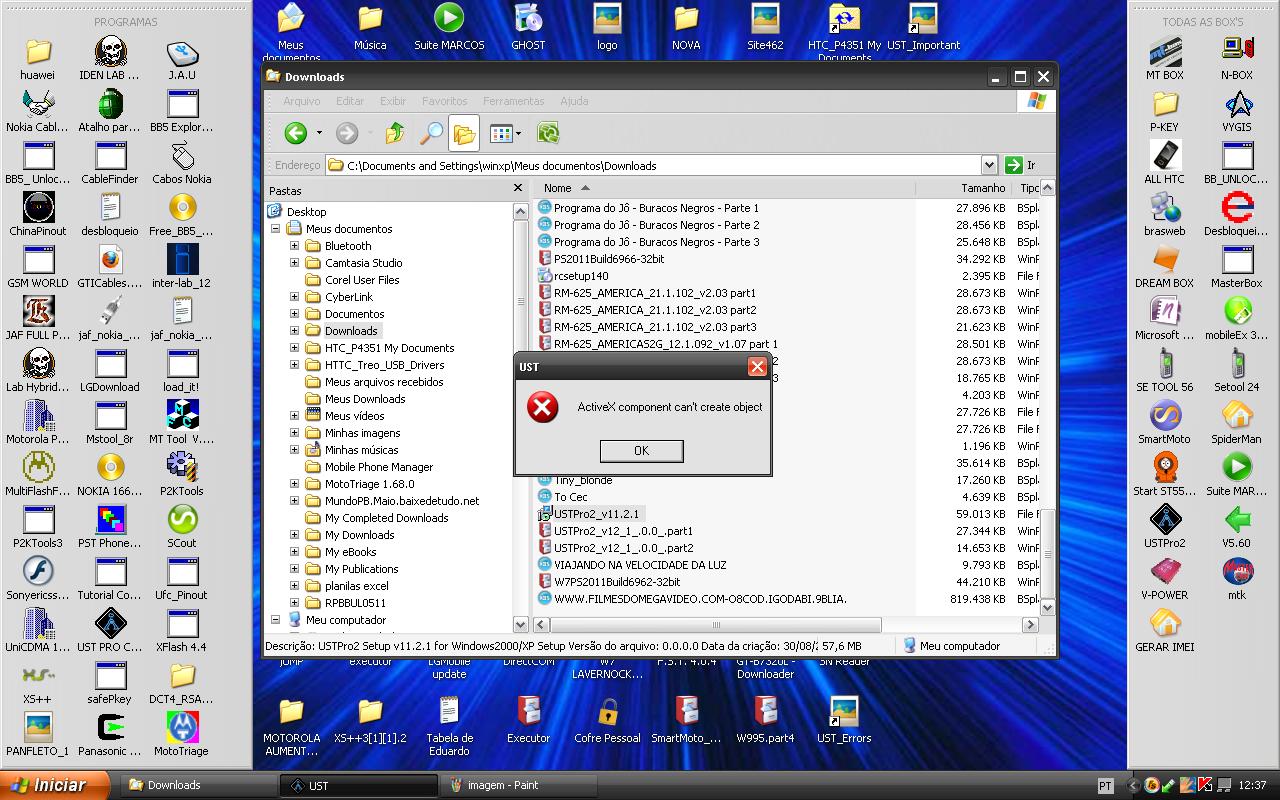Expand the MotoTriage 1.68.0 folder node
This screenshot has height=800, width=1280.
(x=295, y=484)
